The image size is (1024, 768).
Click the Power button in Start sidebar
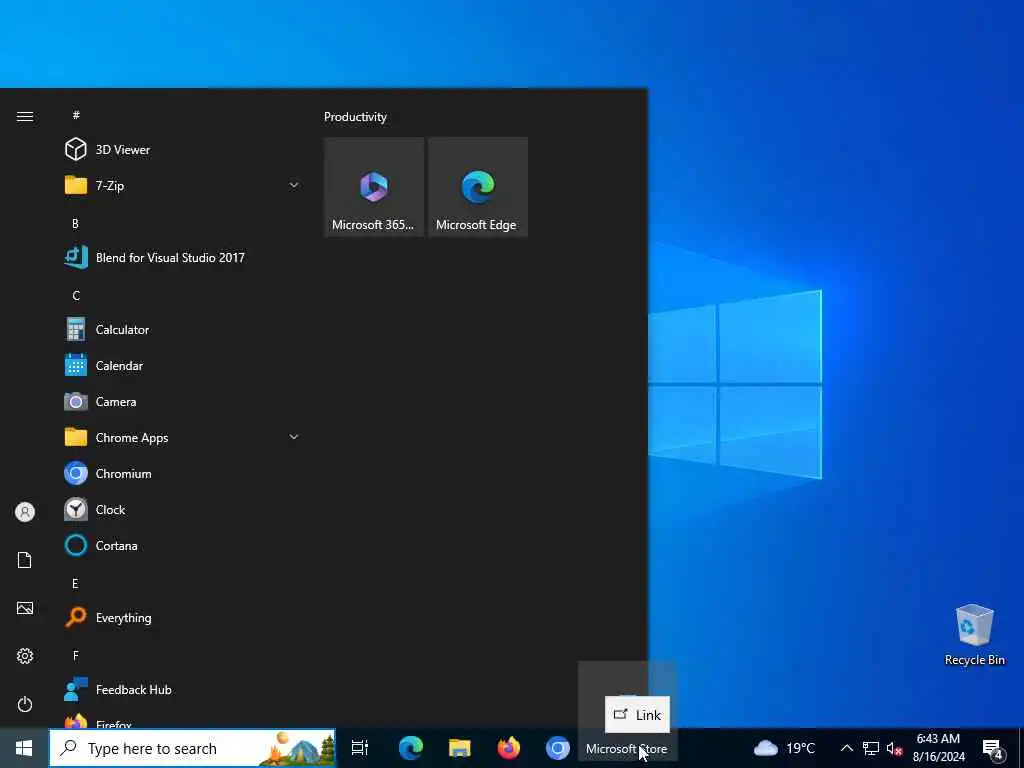25,704
